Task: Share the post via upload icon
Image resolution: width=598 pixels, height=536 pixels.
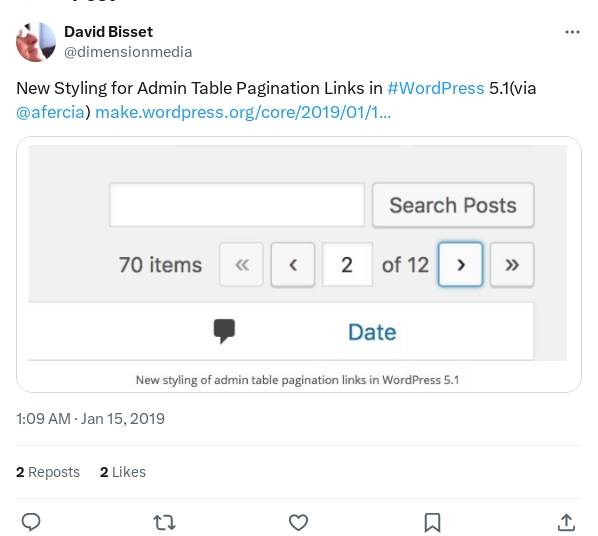Action: point(566,522)
